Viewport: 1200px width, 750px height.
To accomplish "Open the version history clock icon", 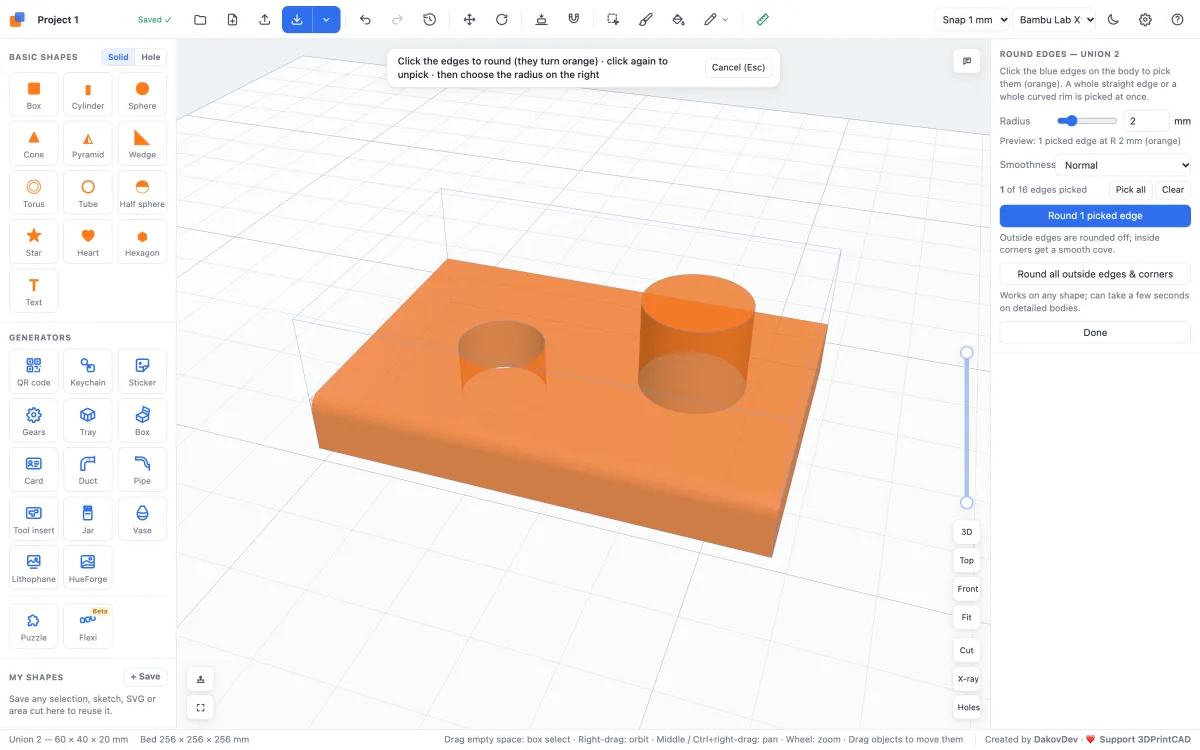I will pyautogui.click(x=429, y=19).
